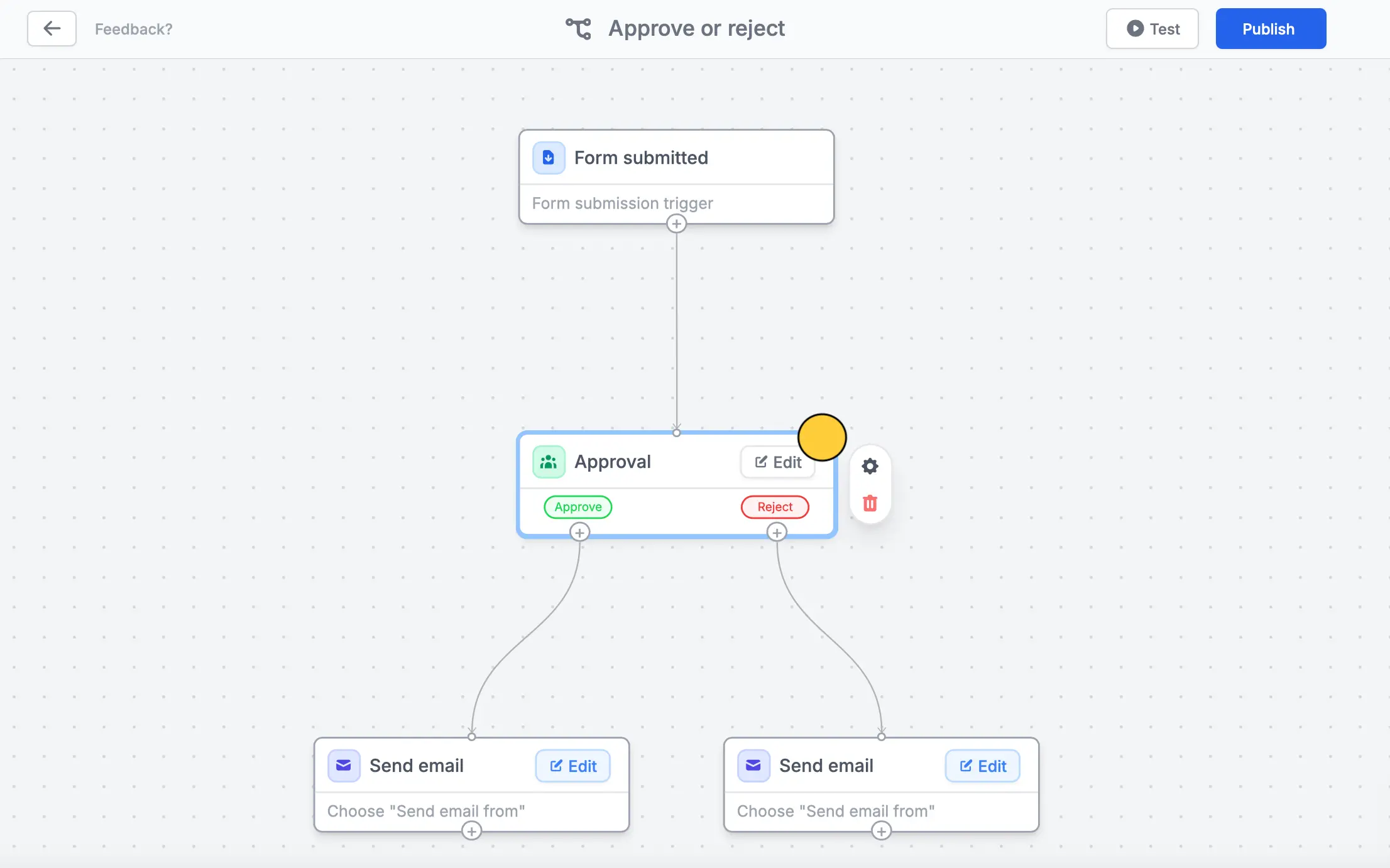Publish the workflow
This screenshot has width=1390, height=868.
tap(1270, 28)
